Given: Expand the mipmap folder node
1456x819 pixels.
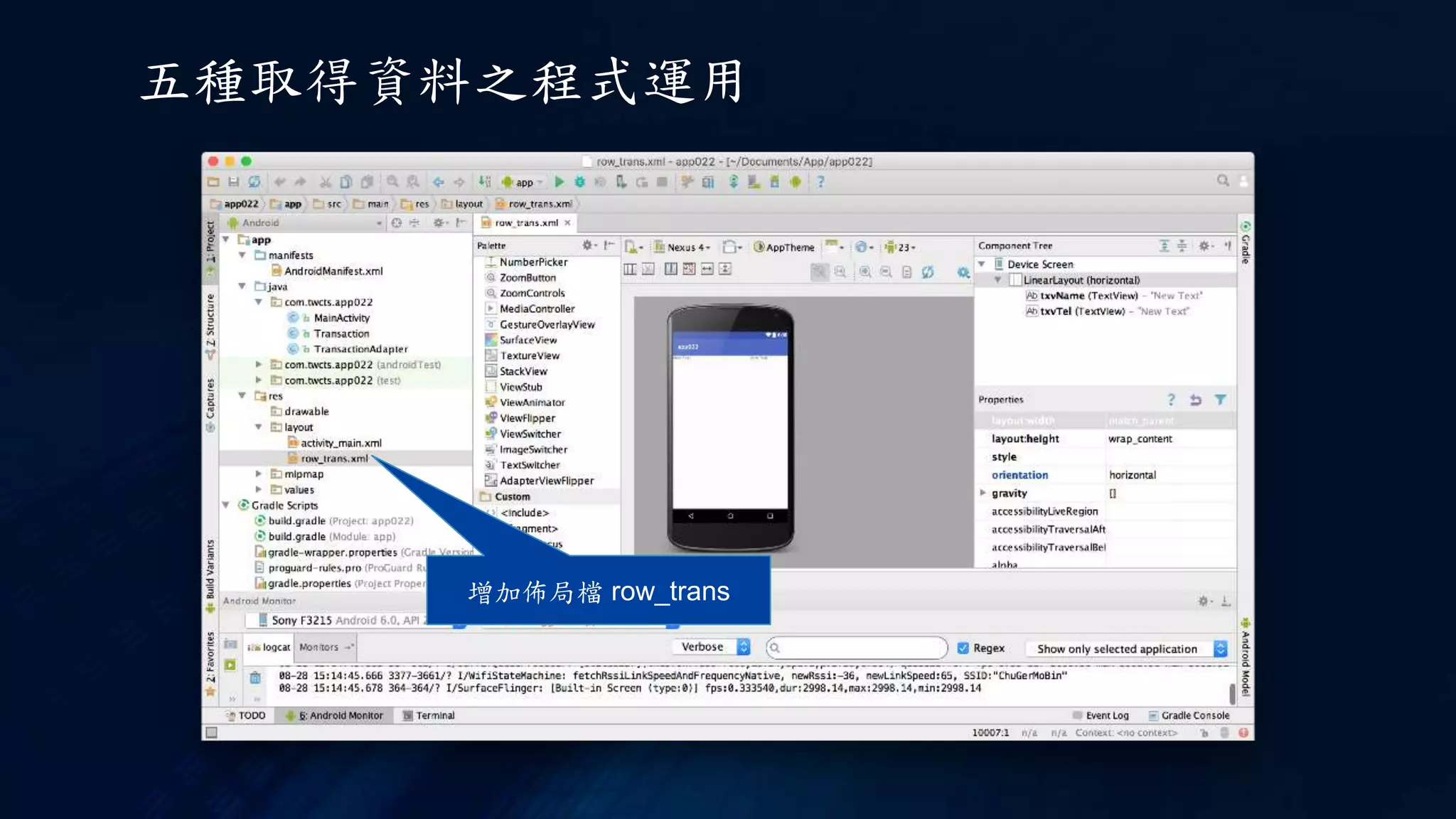Looking at the screenshot, I should tap(259, 474).
